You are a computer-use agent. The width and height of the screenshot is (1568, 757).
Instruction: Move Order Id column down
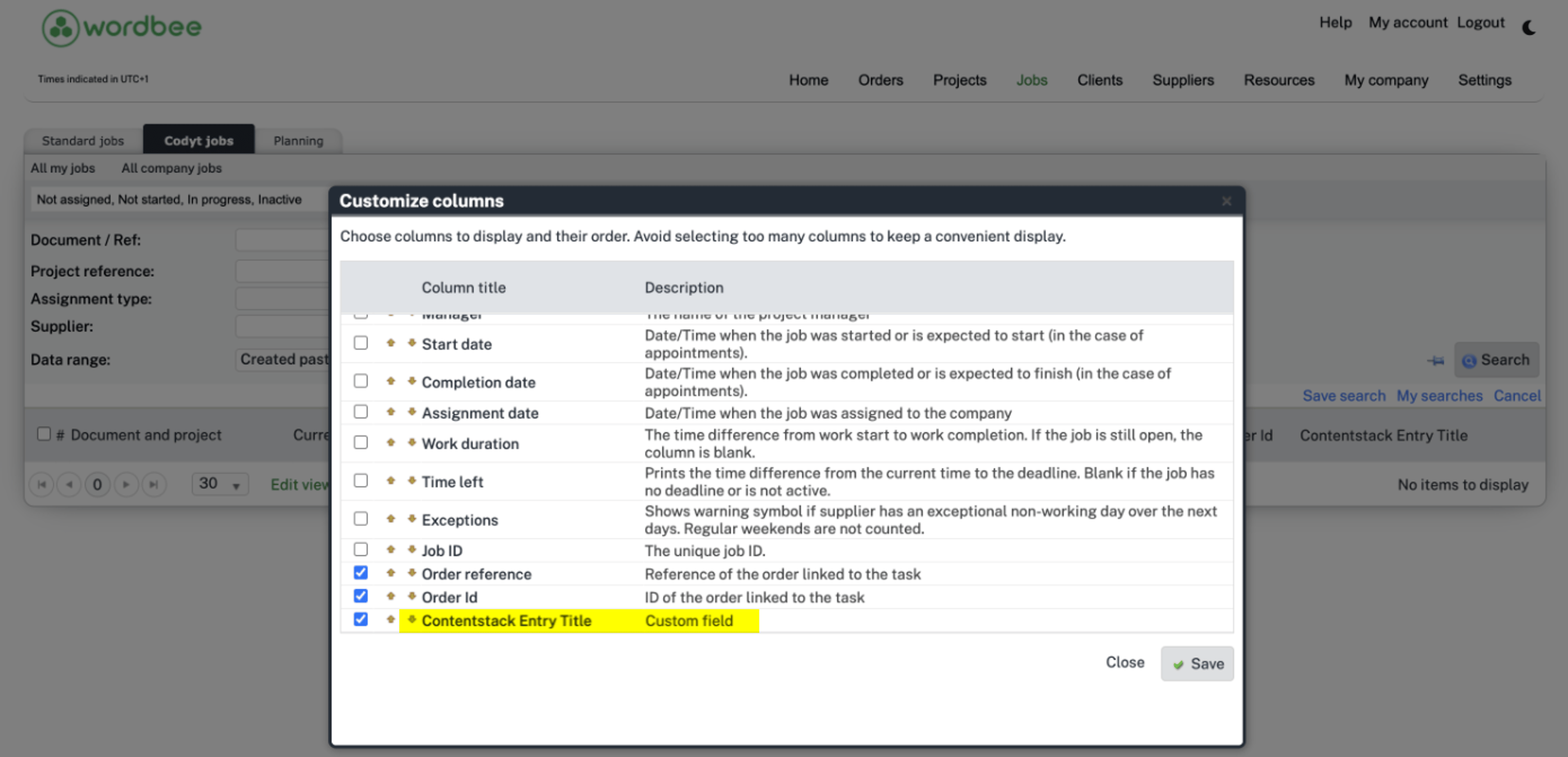pos(412,596)
